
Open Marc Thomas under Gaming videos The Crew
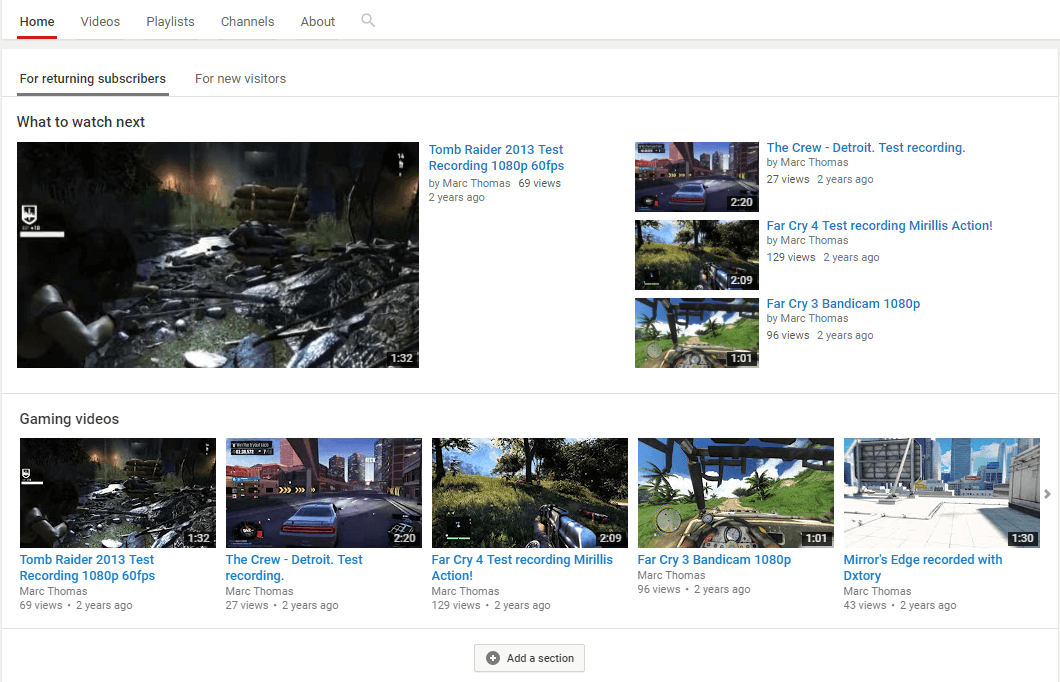click(260, 591)
